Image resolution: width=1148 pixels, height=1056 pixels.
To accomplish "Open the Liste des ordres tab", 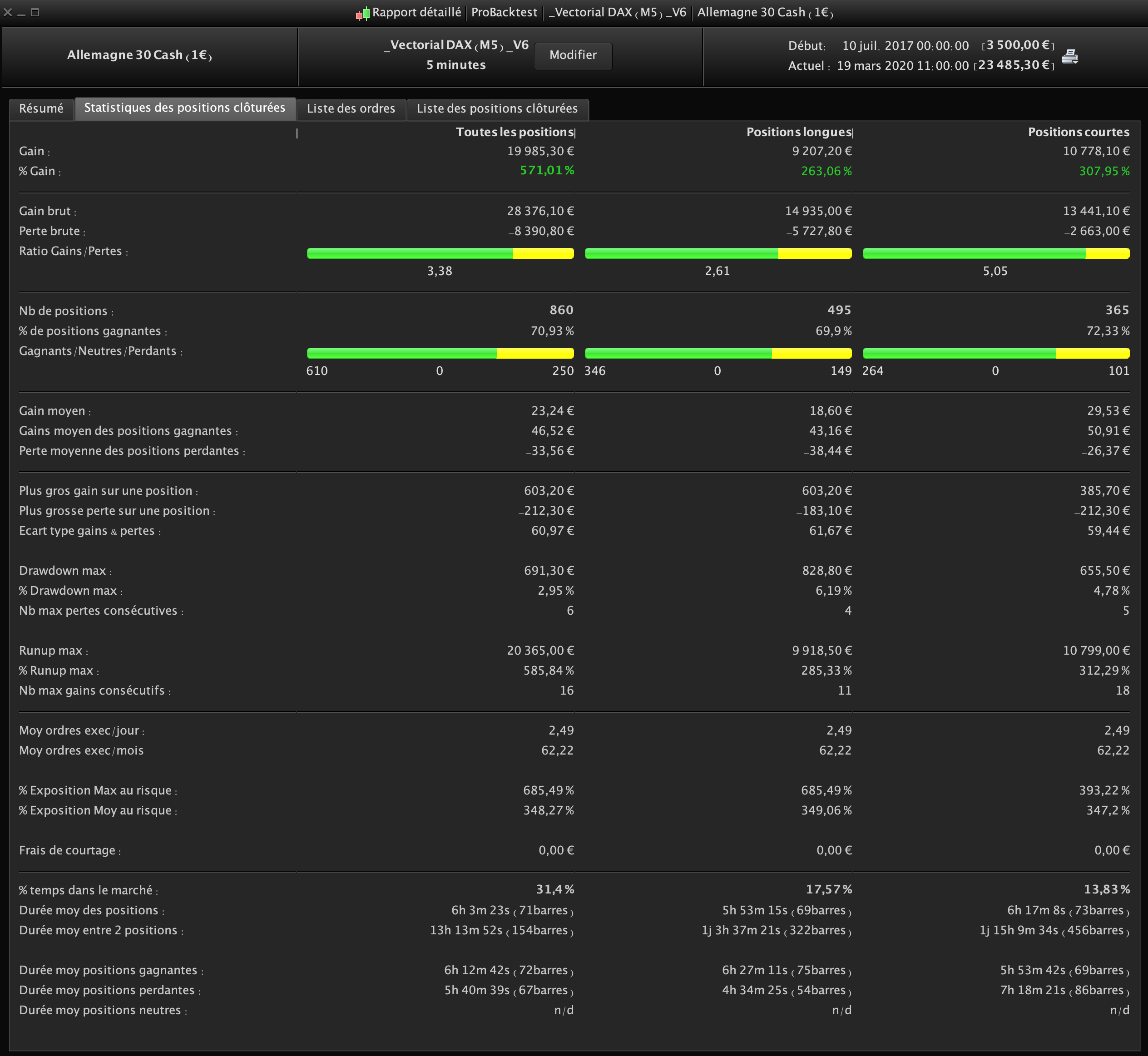I will [x=351, y=109].
